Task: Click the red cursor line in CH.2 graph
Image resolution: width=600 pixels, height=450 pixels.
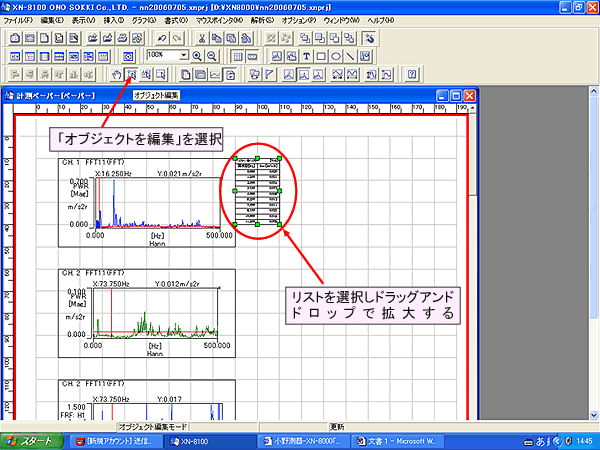Action: point(111,313)
